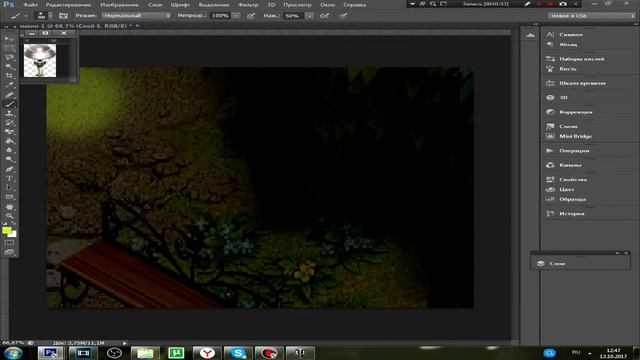The height and width of the screenshot is (360, 640).
Task: Open the status bar document info arrow
Action: coord(125,343)
